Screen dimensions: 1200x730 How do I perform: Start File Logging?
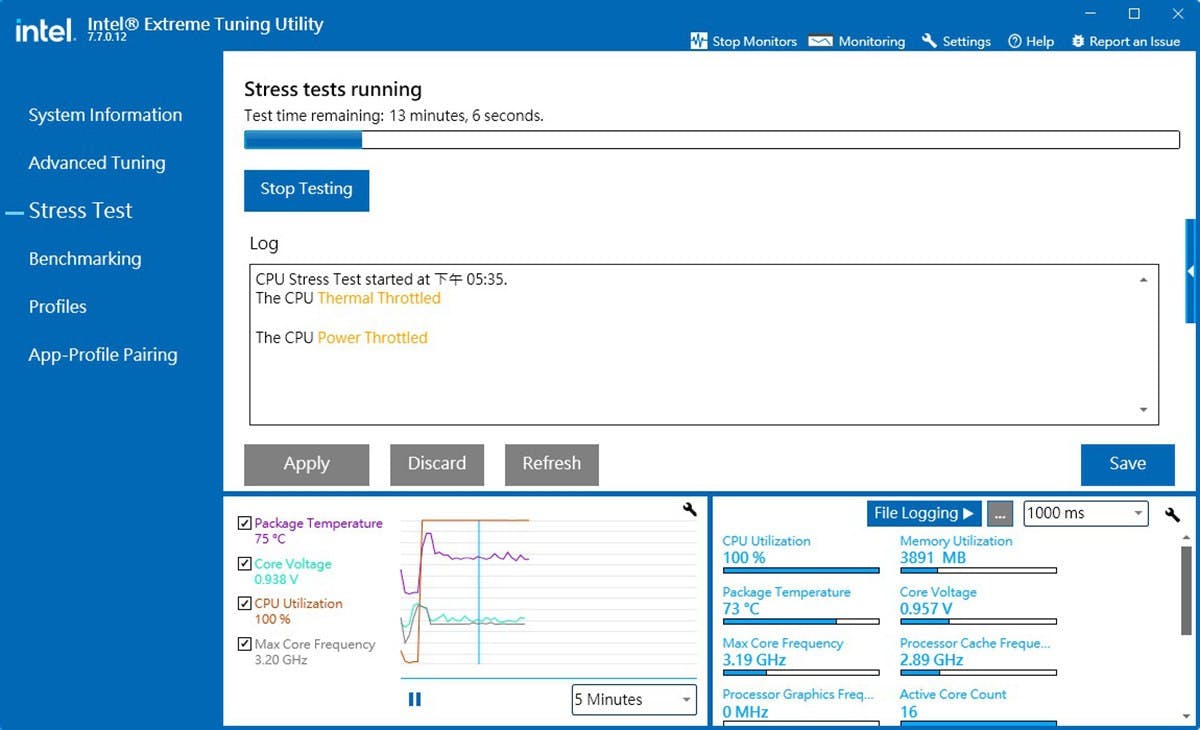coord(924,513)
